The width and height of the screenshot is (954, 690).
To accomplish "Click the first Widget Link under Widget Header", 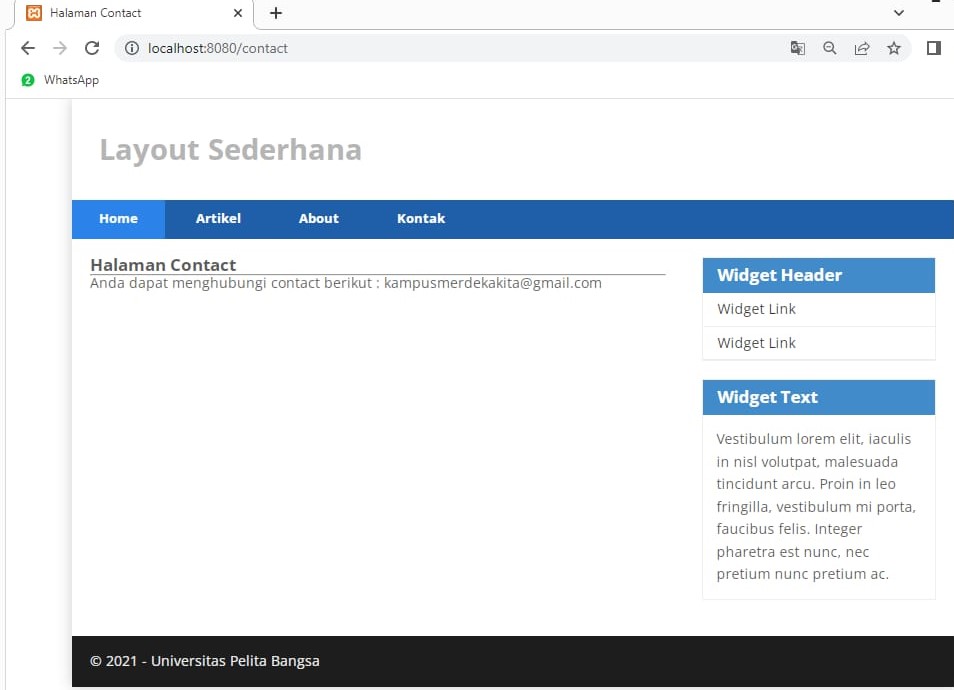I will point(756,309).
